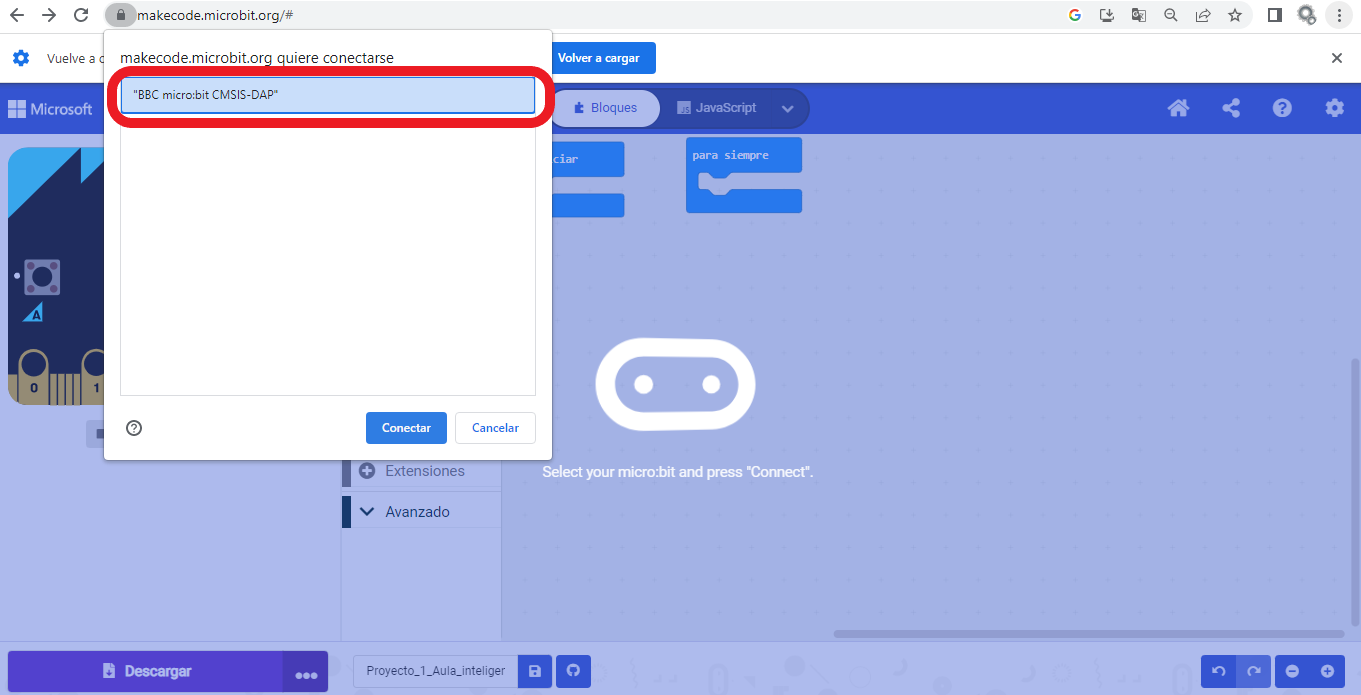Switch to the Bloques tab
Screen dimensions: 1361x695
tap(605, 108)
